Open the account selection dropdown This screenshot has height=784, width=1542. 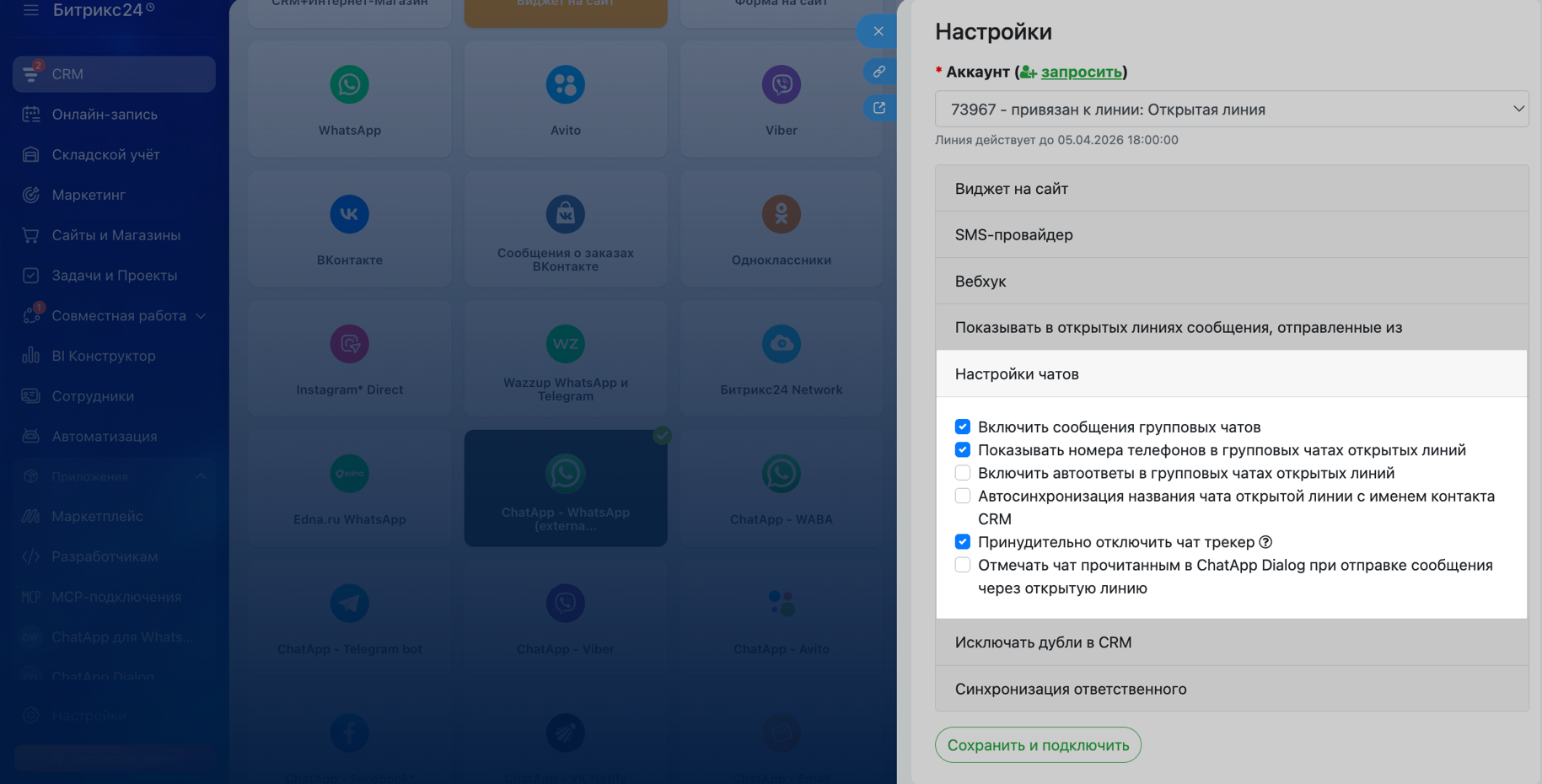click(x=1231, y=109)
